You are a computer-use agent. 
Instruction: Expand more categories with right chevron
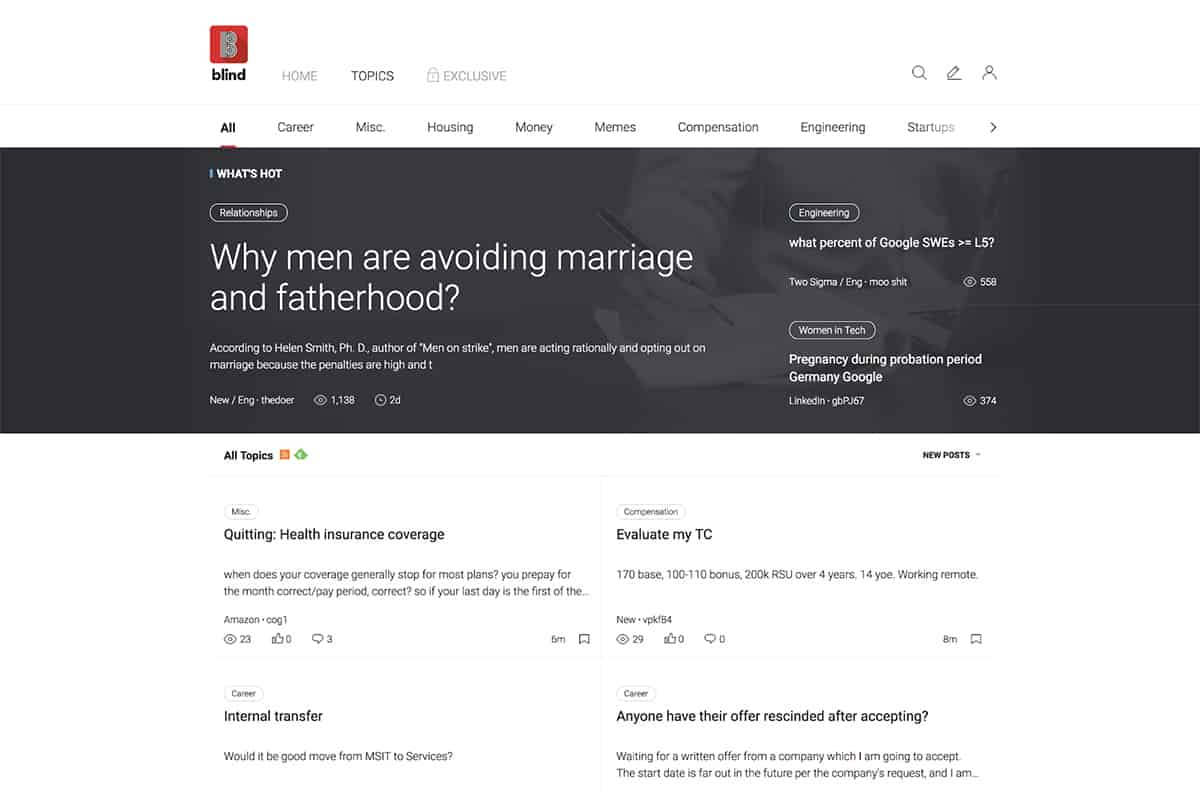(x=993, y=127)
